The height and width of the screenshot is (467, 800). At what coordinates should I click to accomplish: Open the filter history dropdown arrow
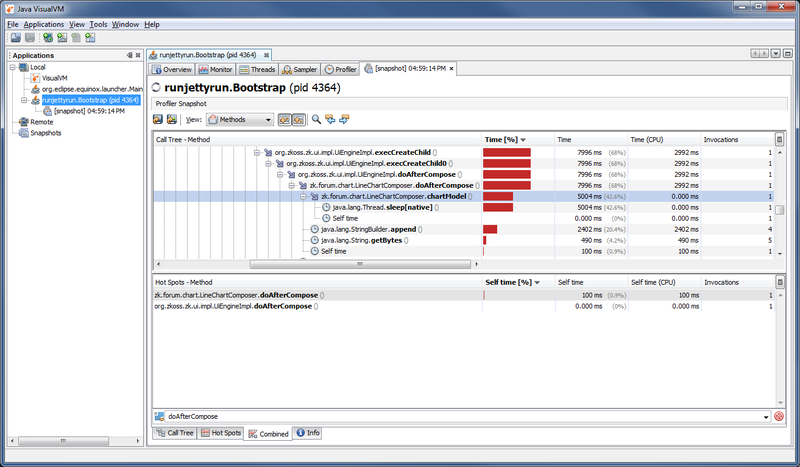point(765,416)
